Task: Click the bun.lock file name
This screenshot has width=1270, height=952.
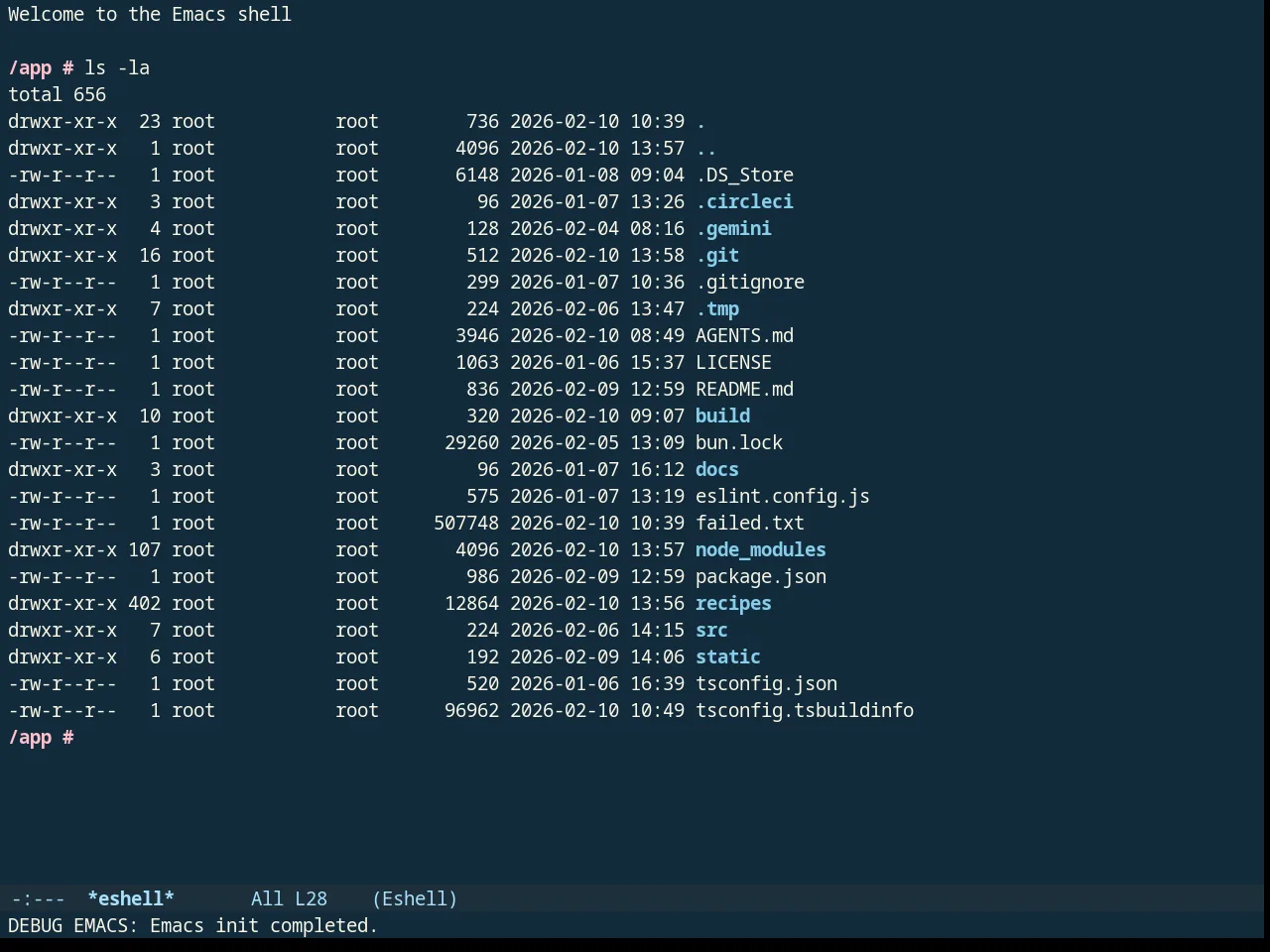Action: tap(739, 442)
